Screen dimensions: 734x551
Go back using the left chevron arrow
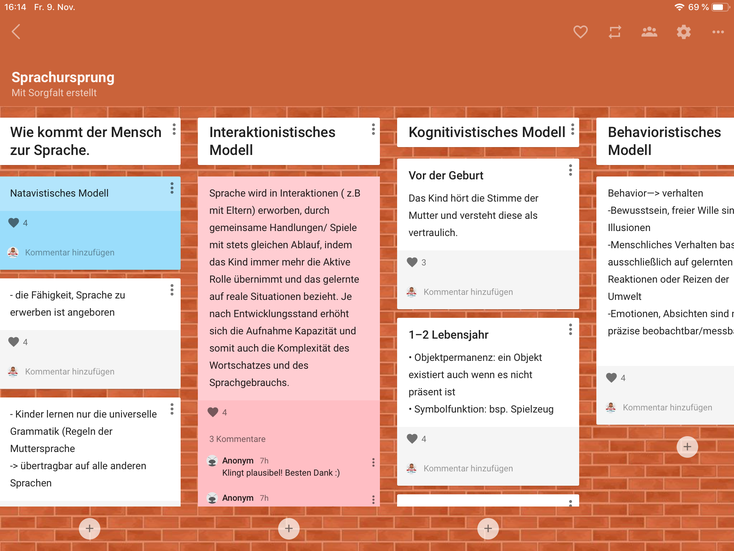[16, 32]
